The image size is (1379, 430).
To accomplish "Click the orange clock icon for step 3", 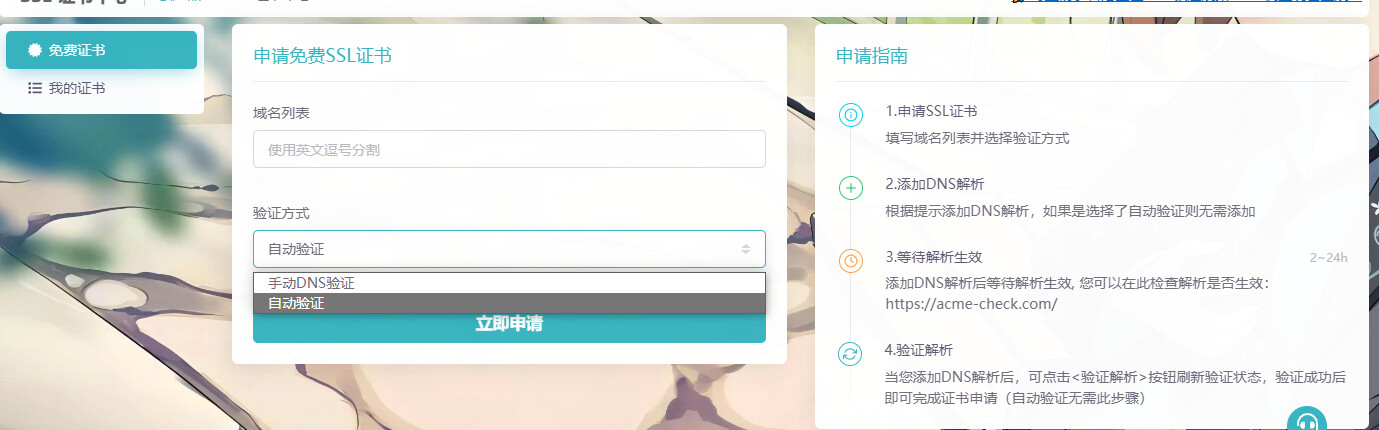I will pos(850,261).
